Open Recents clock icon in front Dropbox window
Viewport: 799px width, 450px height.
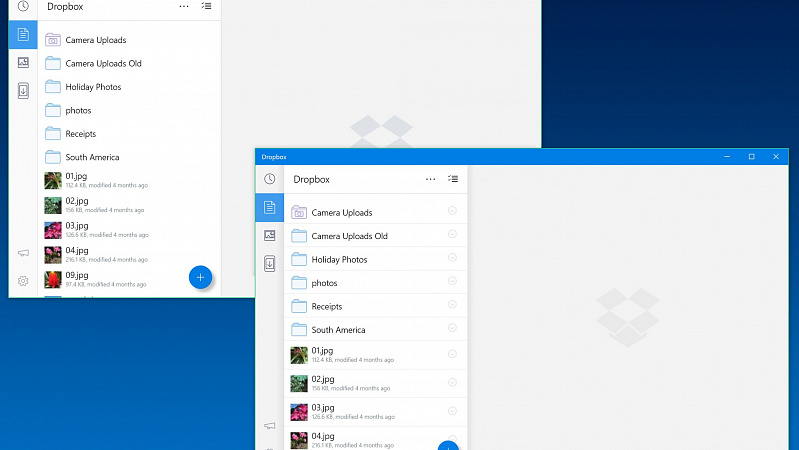(x=270, y=179)
